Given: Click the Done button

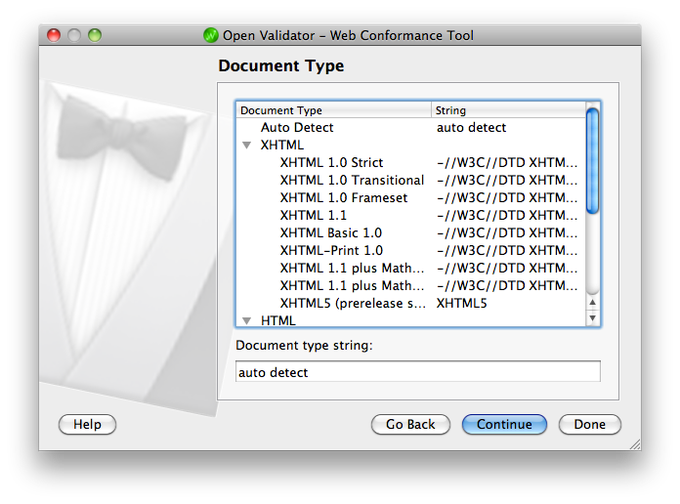Looking at the screenshot, I should point(590,424).
